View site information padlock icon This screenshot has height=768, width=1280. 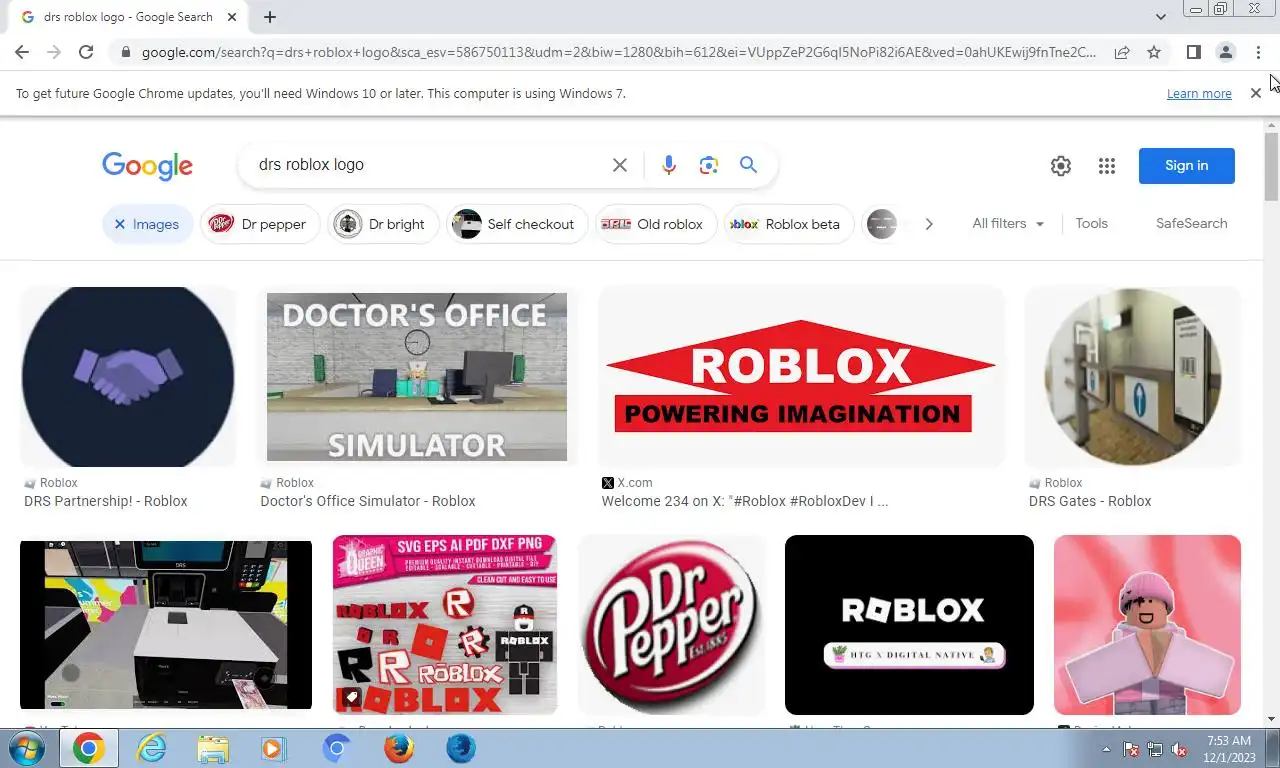click(124, 52)
